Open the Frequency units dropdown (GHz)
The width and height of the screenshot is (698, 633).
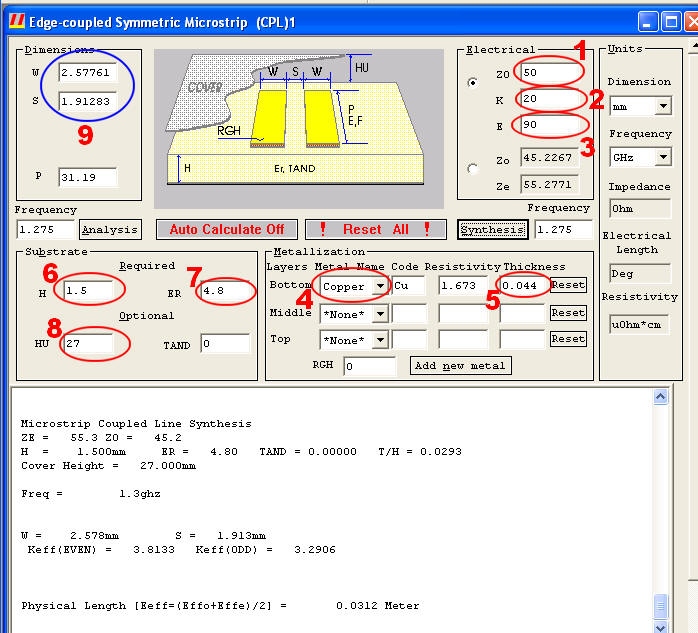click(663, 157)
